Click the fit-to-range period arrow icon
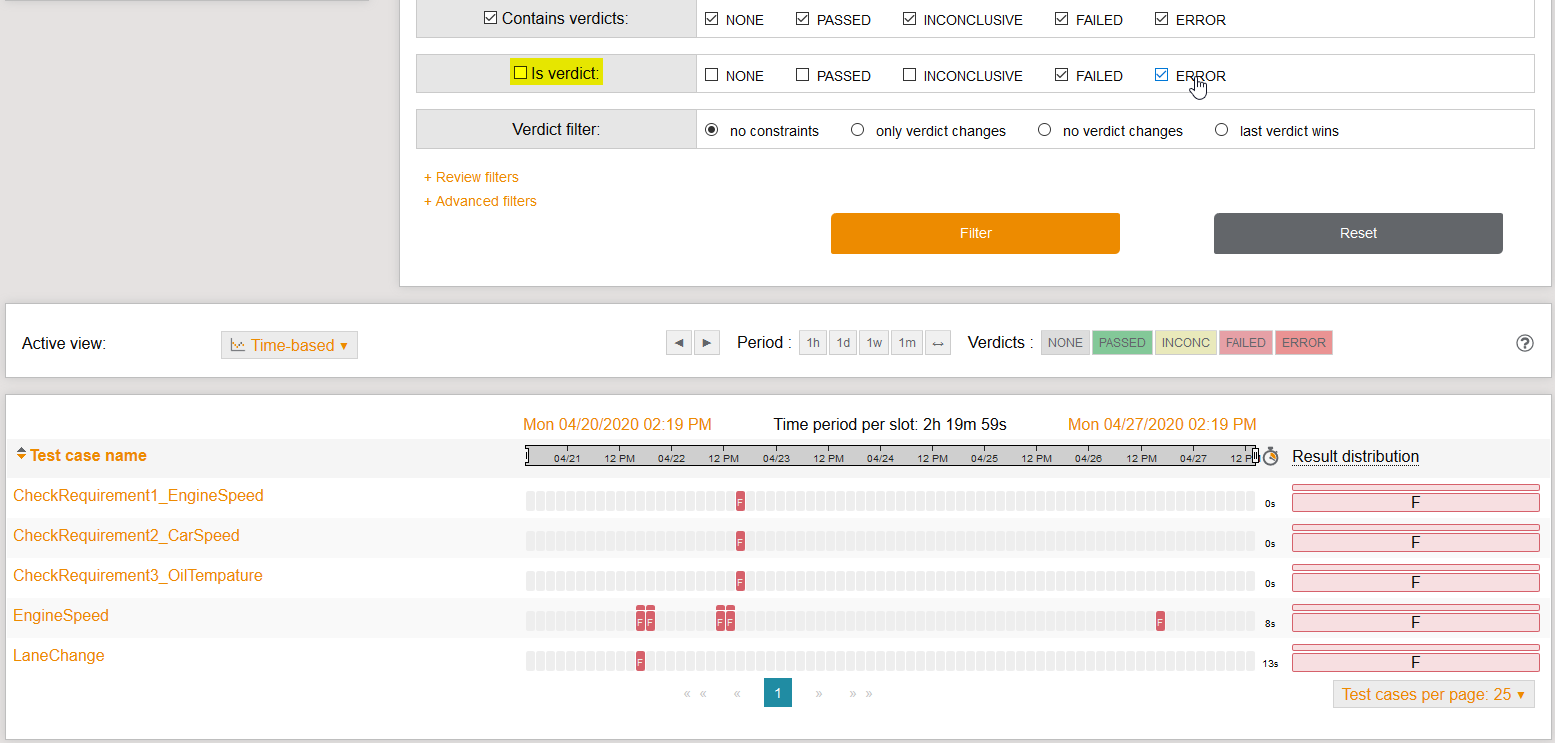Viewport: 1555px width, 743px height. click(938, 343)
